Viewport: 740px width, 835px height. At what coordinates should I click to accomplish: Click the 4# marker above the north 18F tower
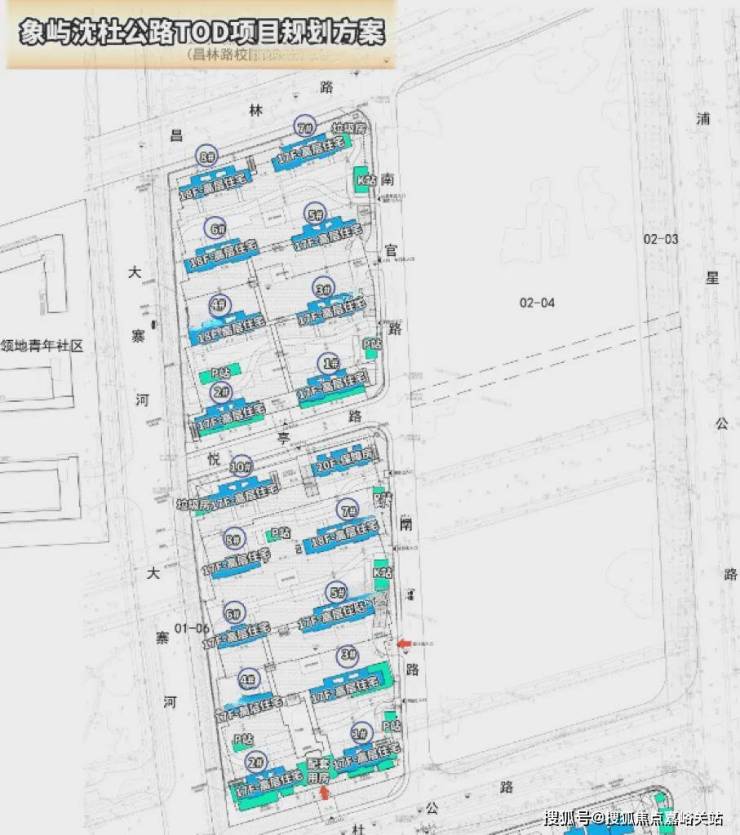coord(219,305)
